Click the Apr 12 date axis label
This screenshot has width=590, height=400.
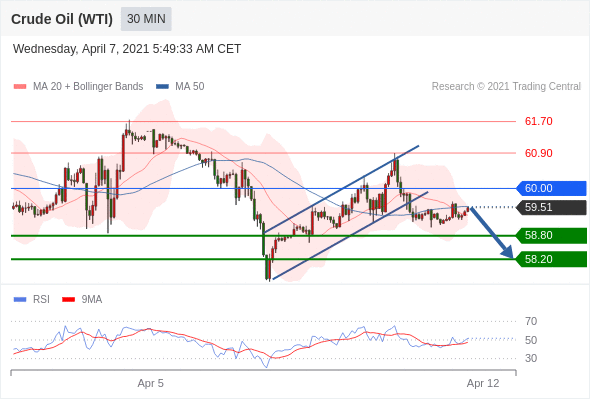(x=483, y=383)
